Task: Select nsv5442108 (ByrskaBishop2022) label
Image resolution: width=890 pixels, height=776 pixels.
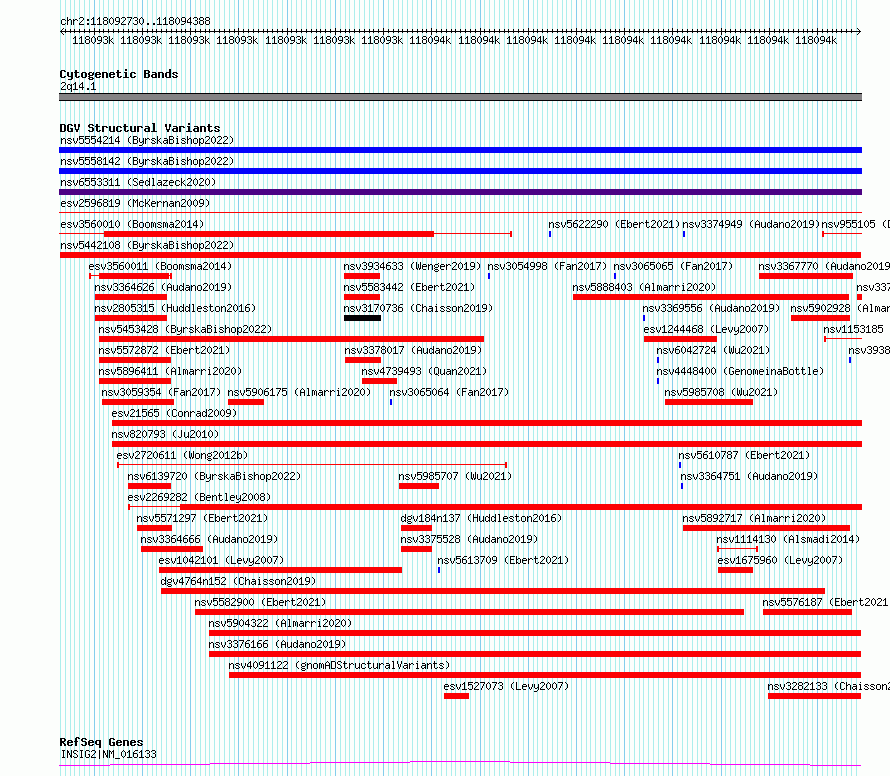Action: pyautogui.click(x=147, y=245)
